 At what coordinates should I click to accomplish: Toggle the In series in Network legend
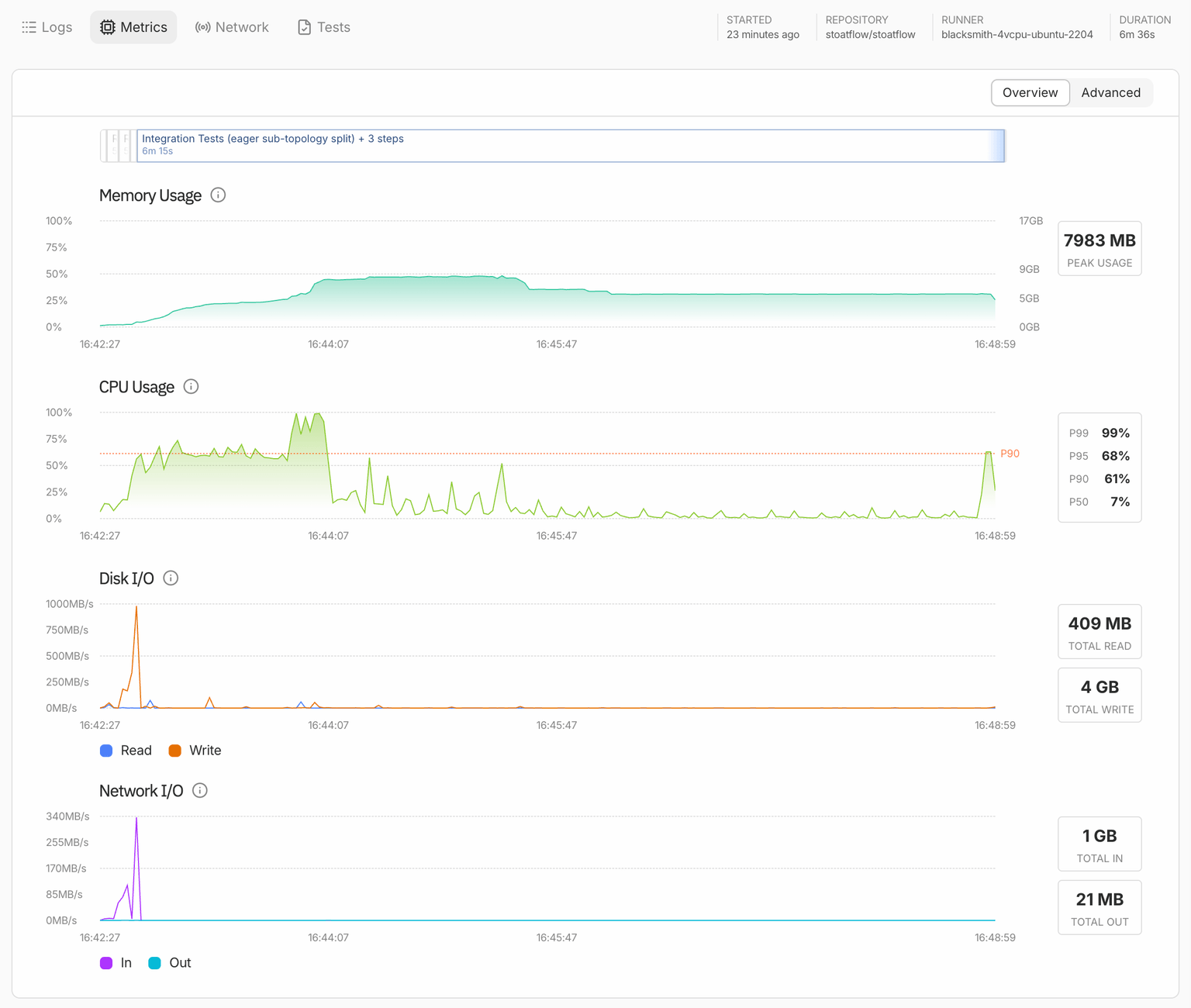coord(116,963)
